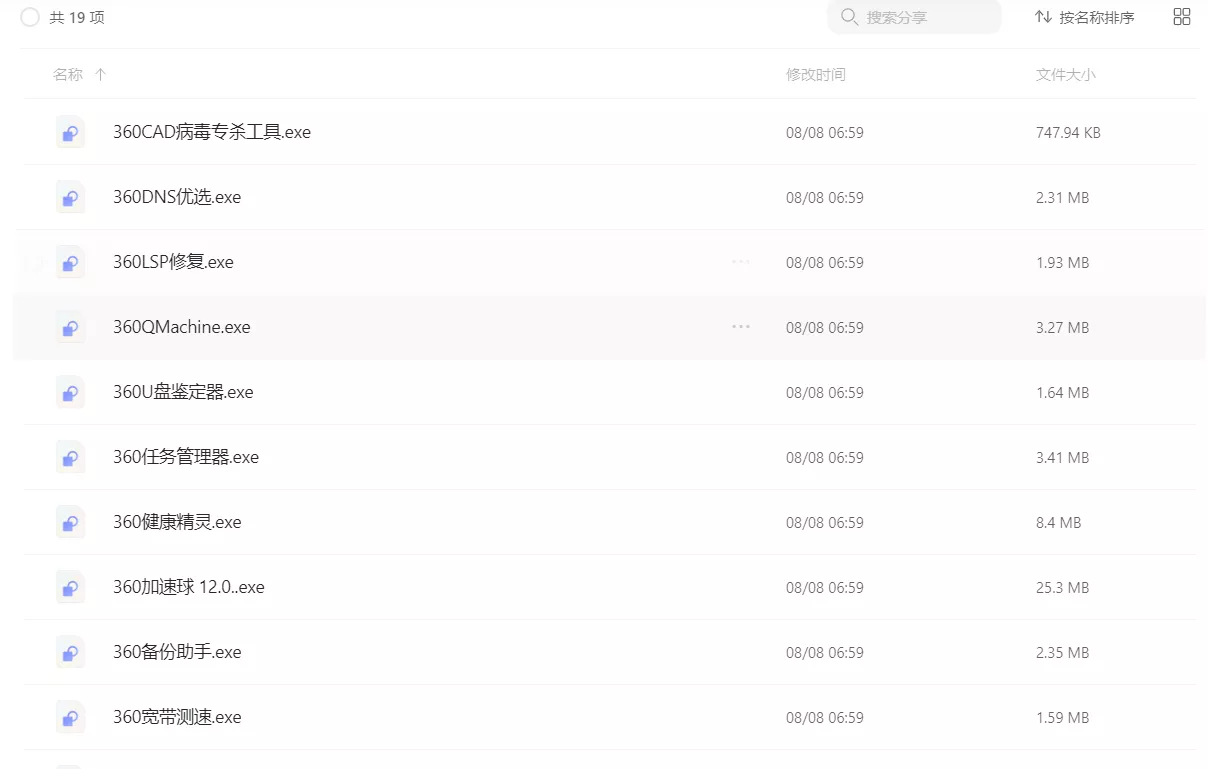Viewport: 1208px width, 769px height.
Task: Click the modified time of 360CAD病毒专杀工具.exe
Action: (825, 132)
